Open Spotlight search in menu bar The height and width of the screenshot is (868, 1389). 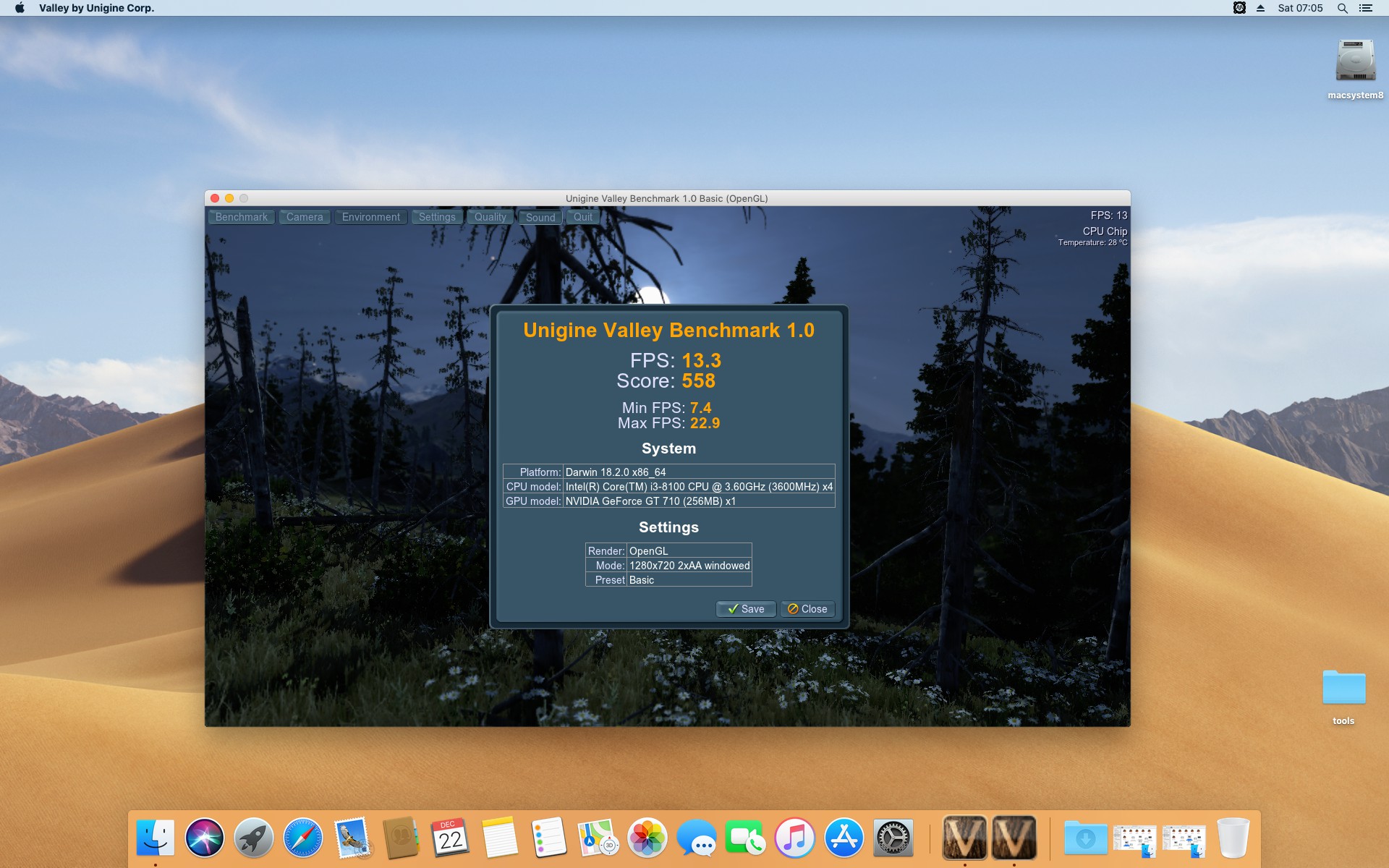(1342, 8)
